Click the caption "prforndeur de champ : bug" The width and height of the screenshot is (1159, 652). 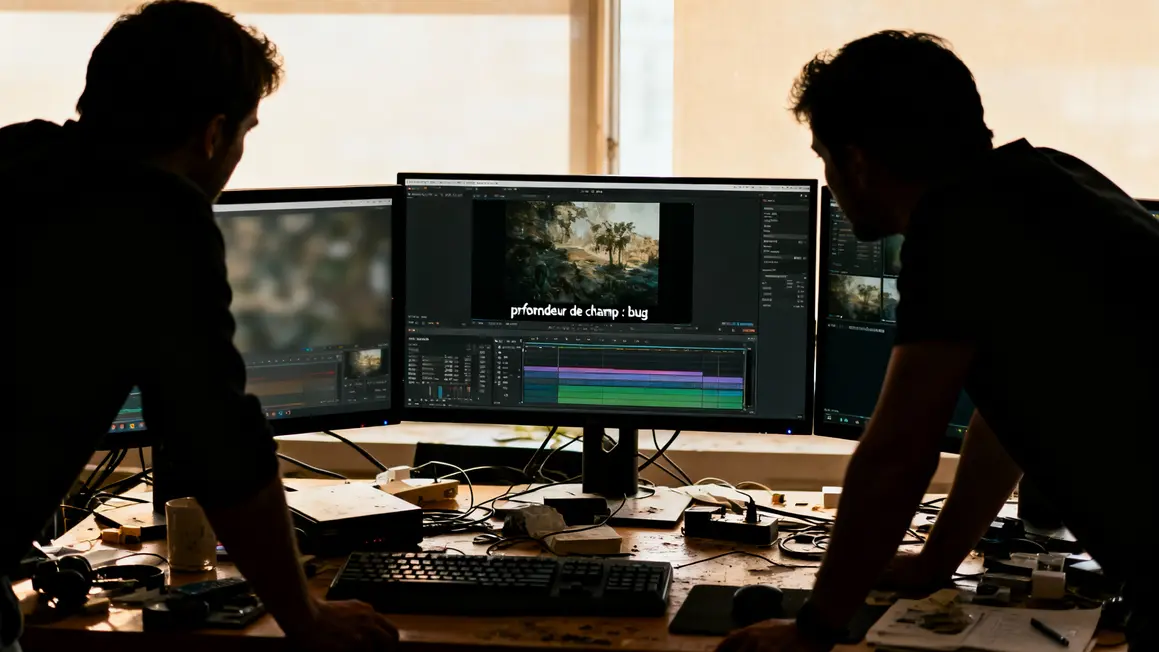click(x=579, y=311)
